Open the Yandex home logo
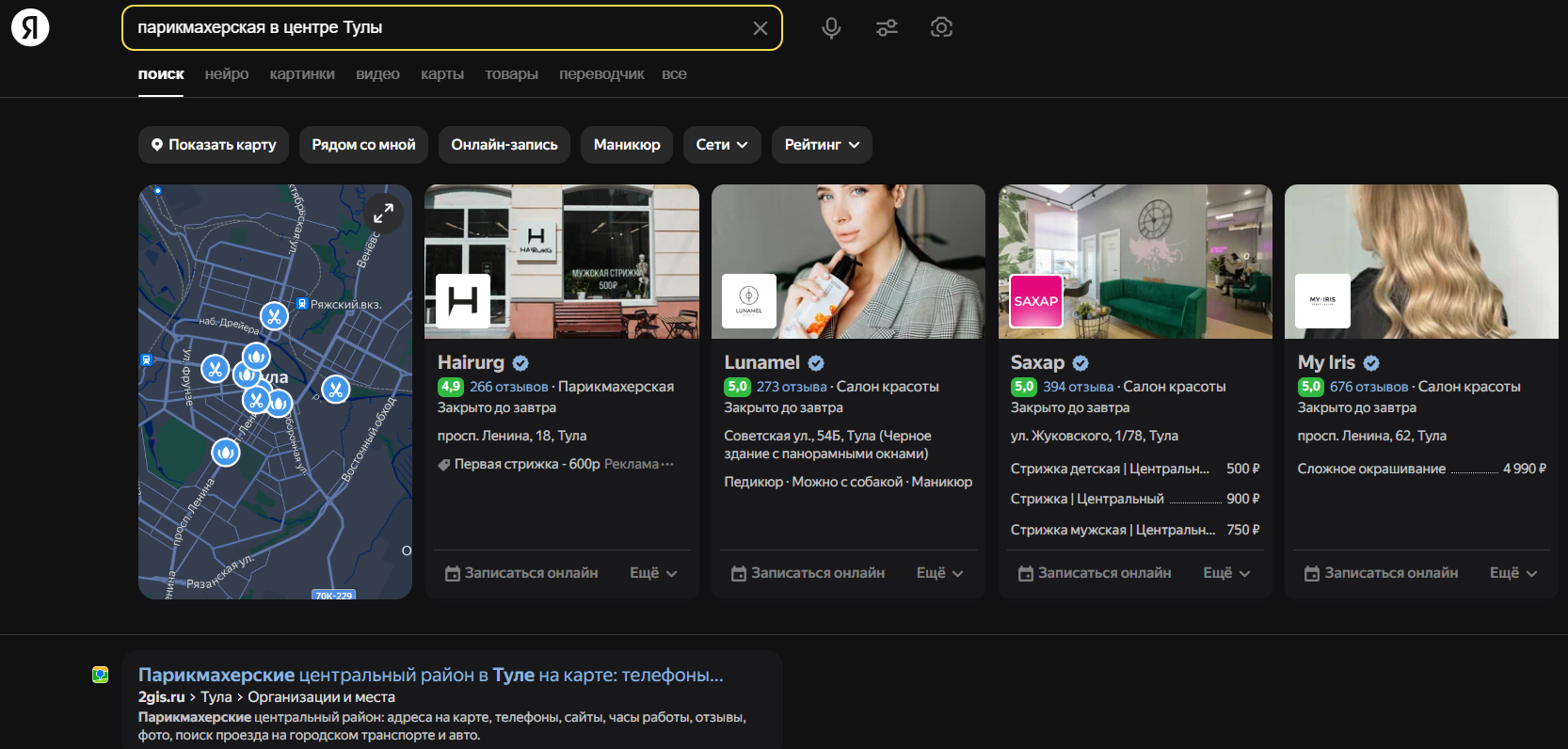This screenshot has width=1568, height=749. click(30, 27)
